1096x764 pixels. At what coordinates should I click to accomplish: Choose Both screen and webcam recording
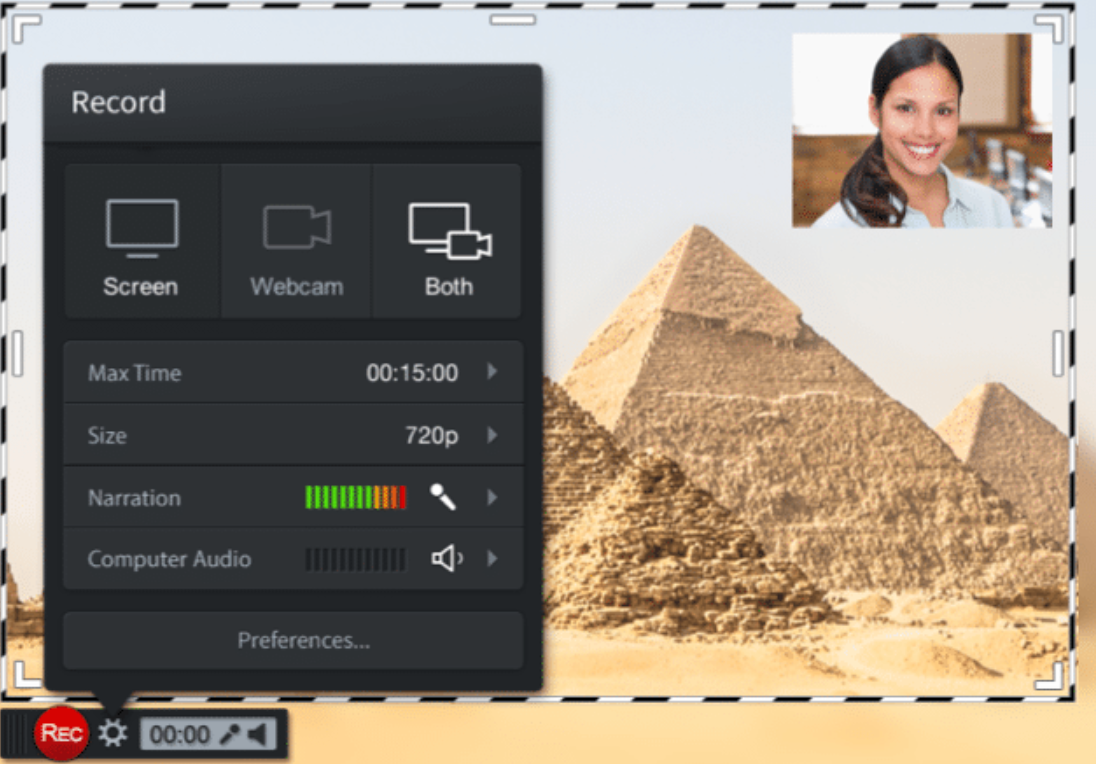[x=448, y=240]
